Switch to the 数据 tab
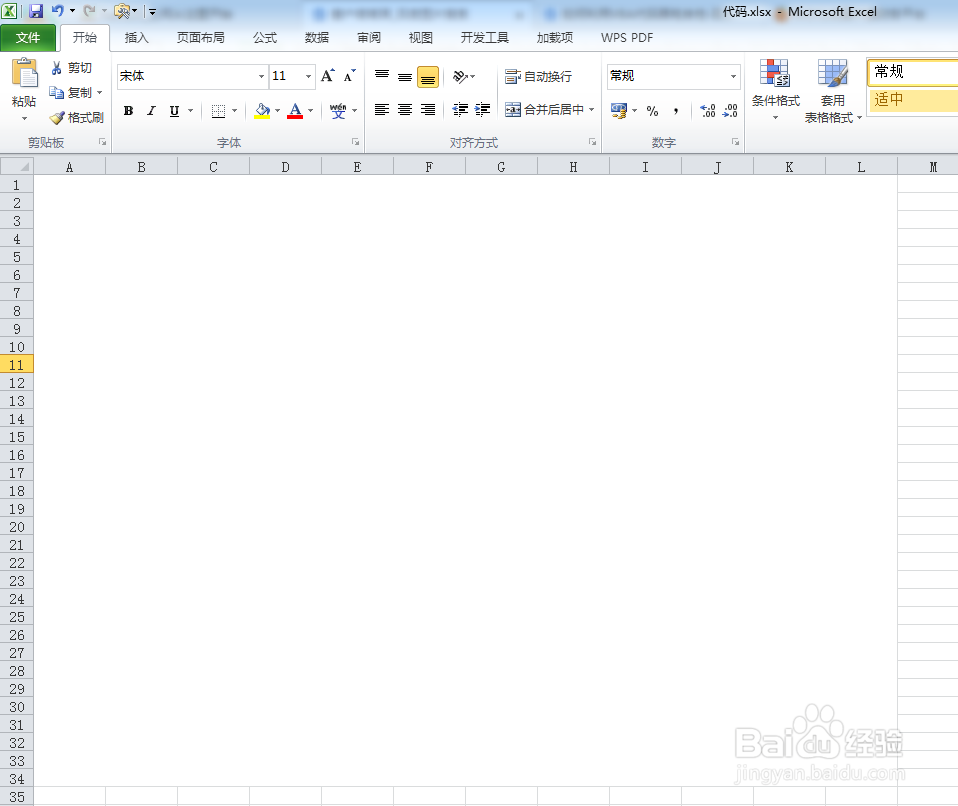This screenshot has height=806, width=958. pos(316,38)
